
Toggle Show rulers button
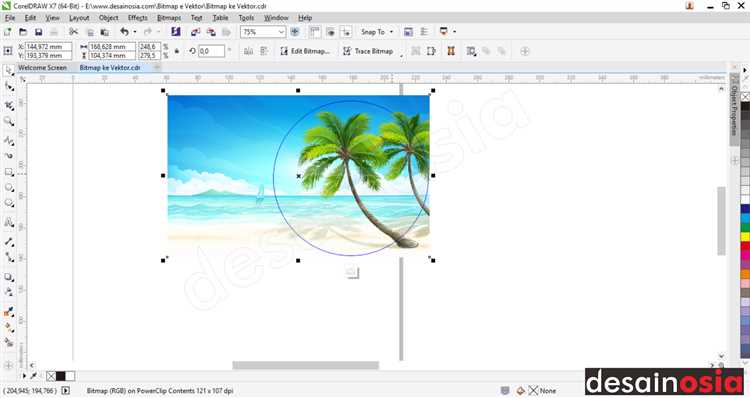coord(315,32)
